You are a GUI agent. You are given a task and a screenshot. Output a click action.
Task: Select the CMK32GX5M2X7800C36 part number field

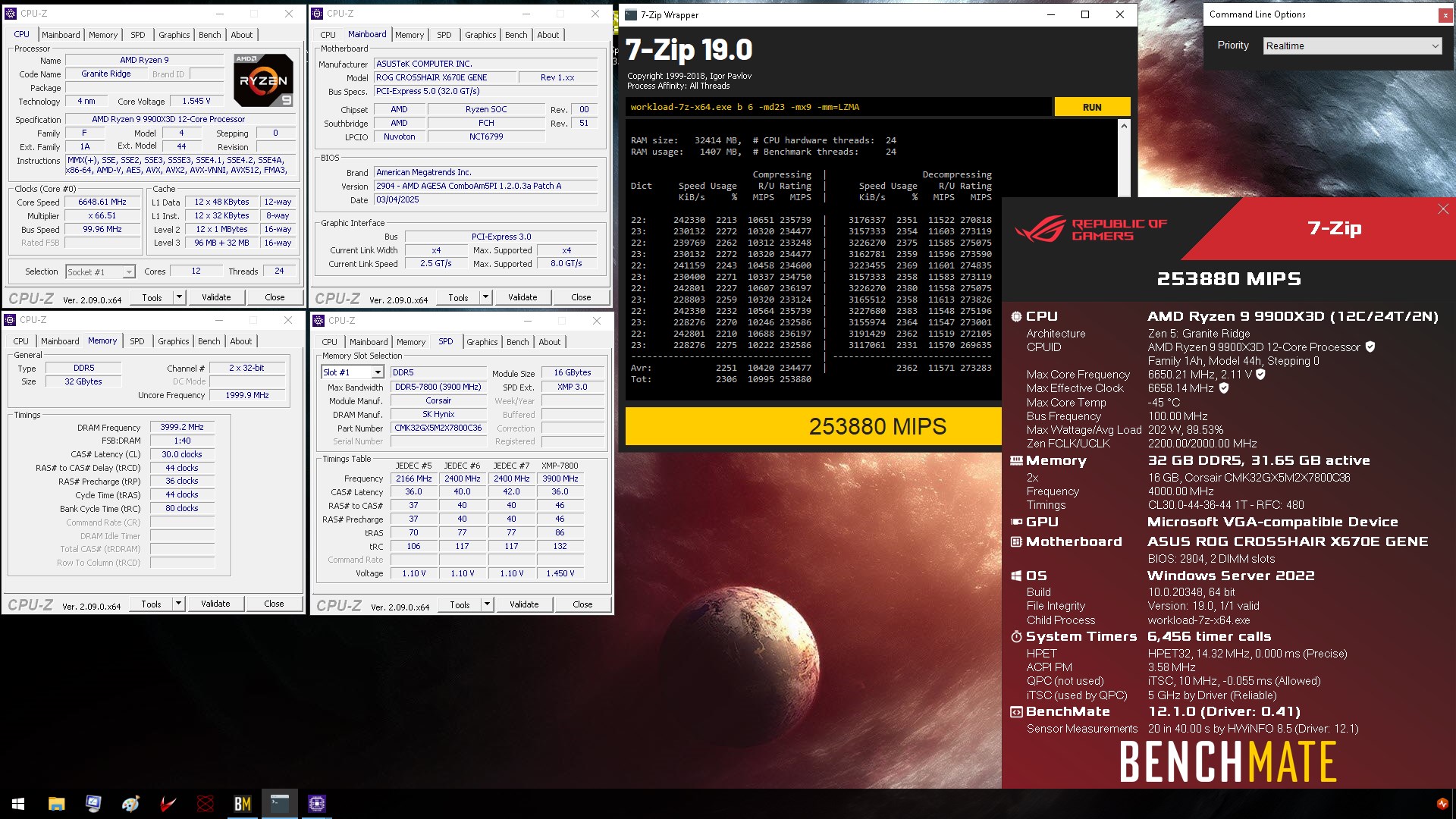click(x=438, y=428)
